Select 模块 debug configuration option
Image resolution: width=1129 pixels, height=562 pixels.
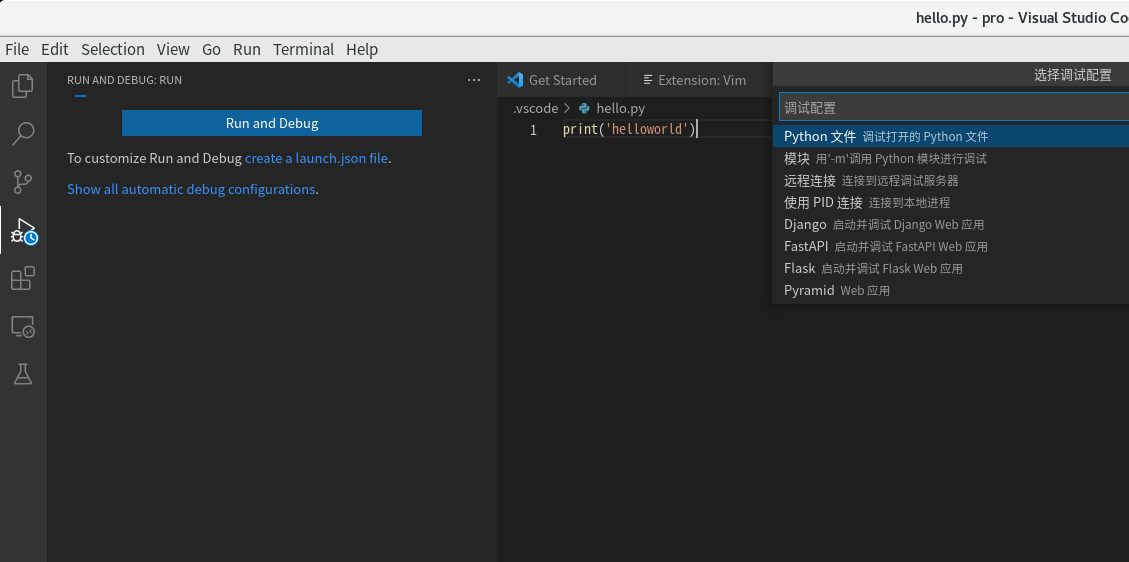950,158
